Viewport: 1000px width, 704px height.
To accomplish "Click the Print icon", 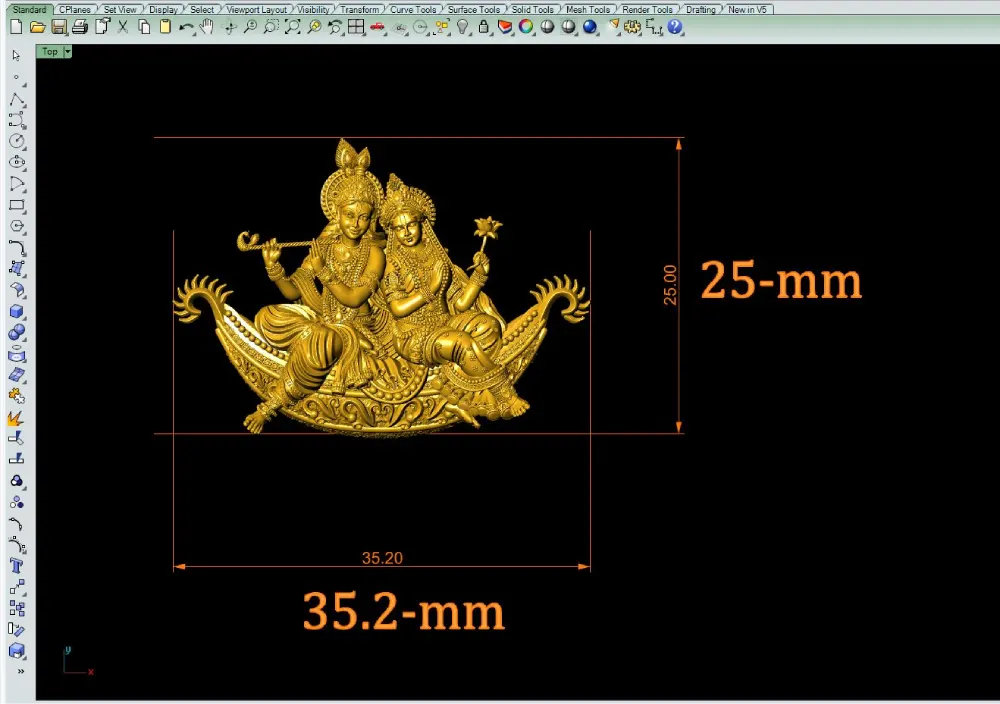I will [x=80, y=27].
